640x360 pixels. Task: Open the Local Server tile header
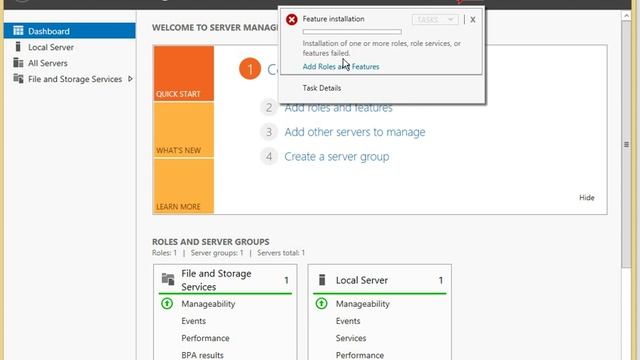click(380, 280)
